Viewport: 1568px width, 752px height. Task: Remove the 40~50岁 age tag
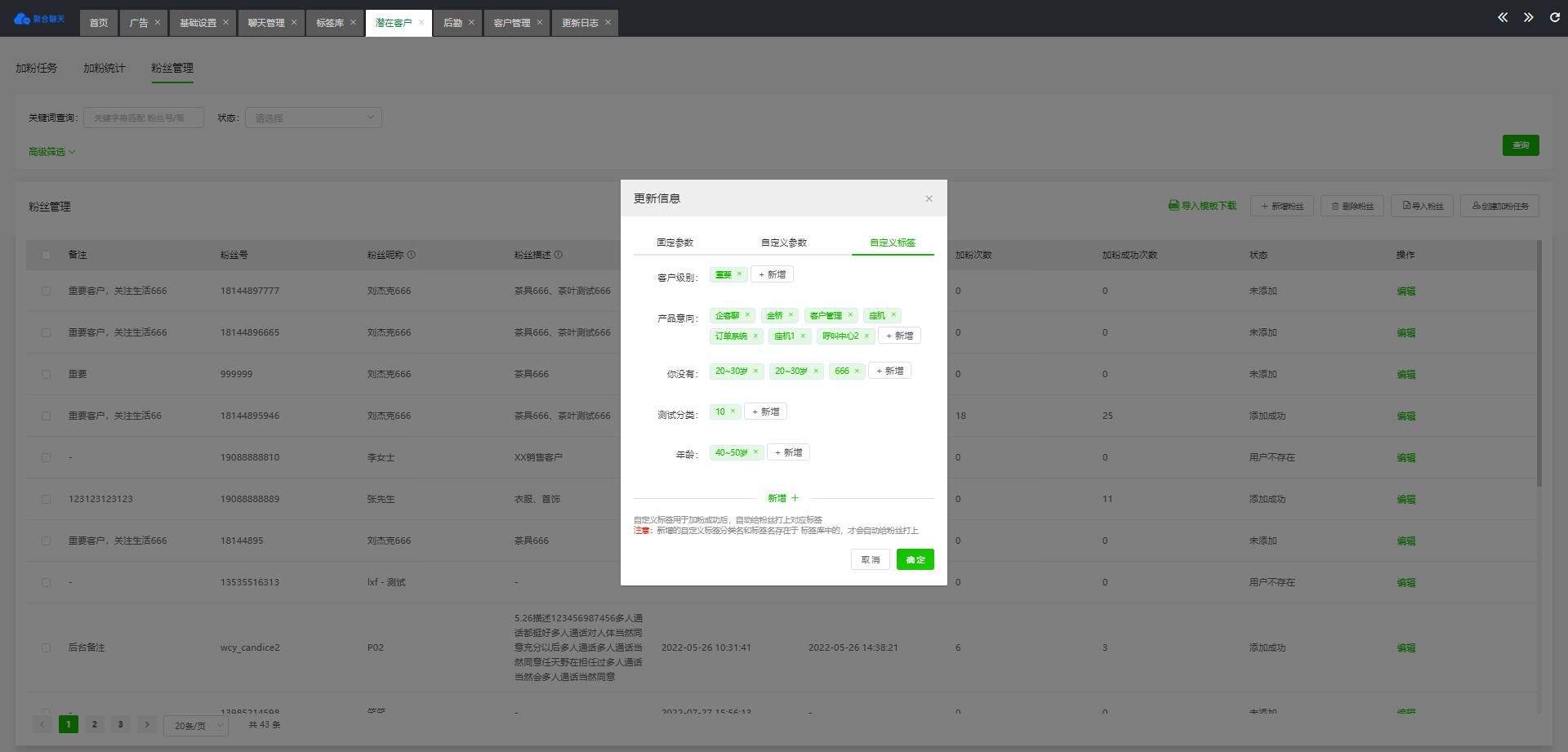click(755, 452)
